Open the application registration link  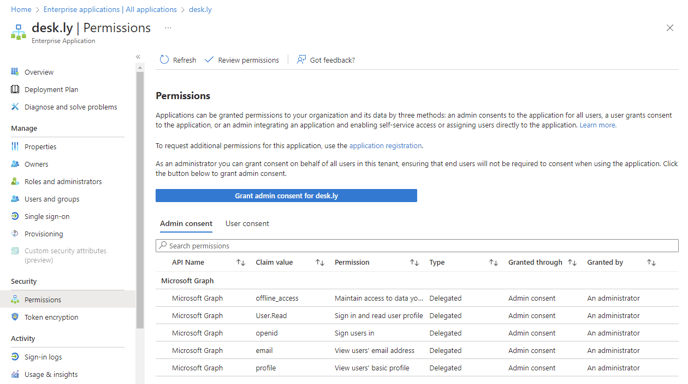(385, 145)
